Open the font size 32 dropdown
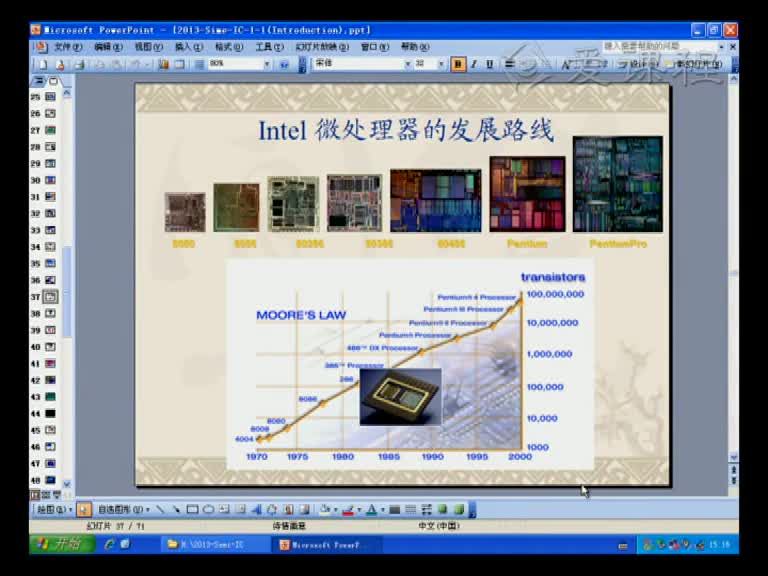This screenshot has height=576, width=768. [441, 64]
